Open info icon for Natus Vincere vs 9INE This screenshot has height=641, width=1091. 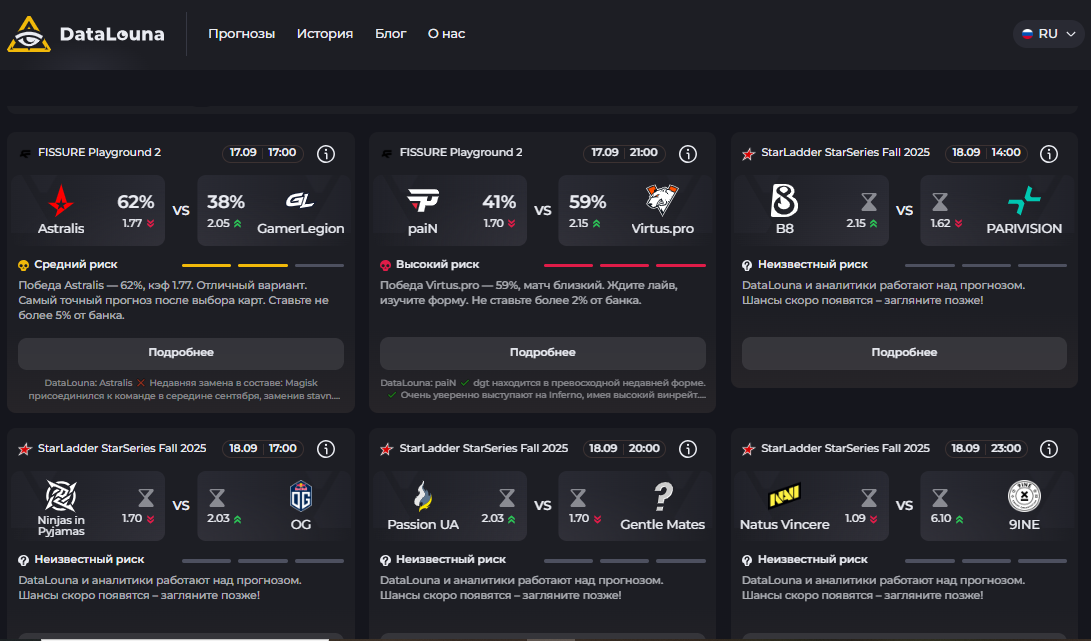coord(1049,449)
